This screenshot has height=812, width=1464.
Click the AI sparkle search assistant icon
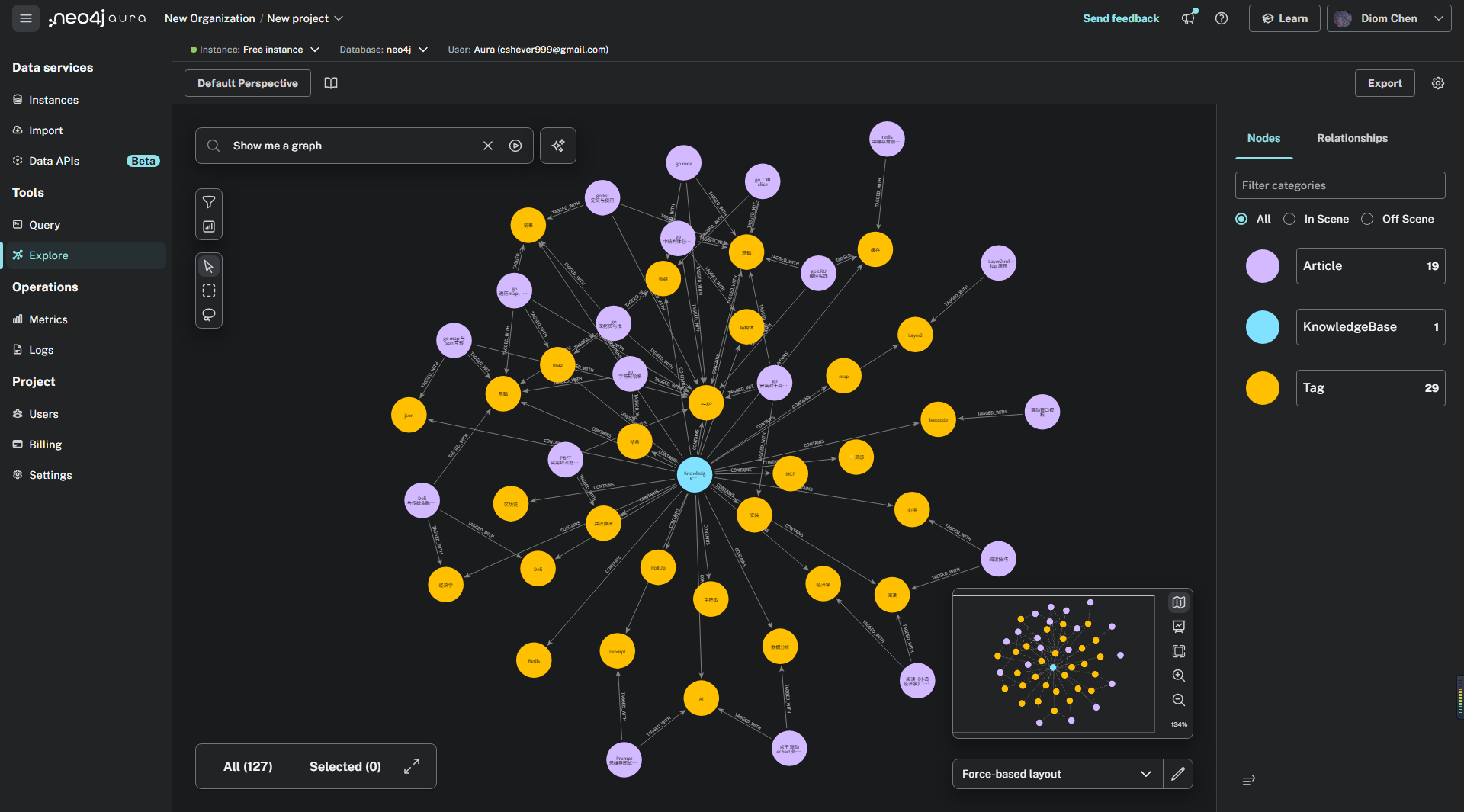click(x=558, y=146)
